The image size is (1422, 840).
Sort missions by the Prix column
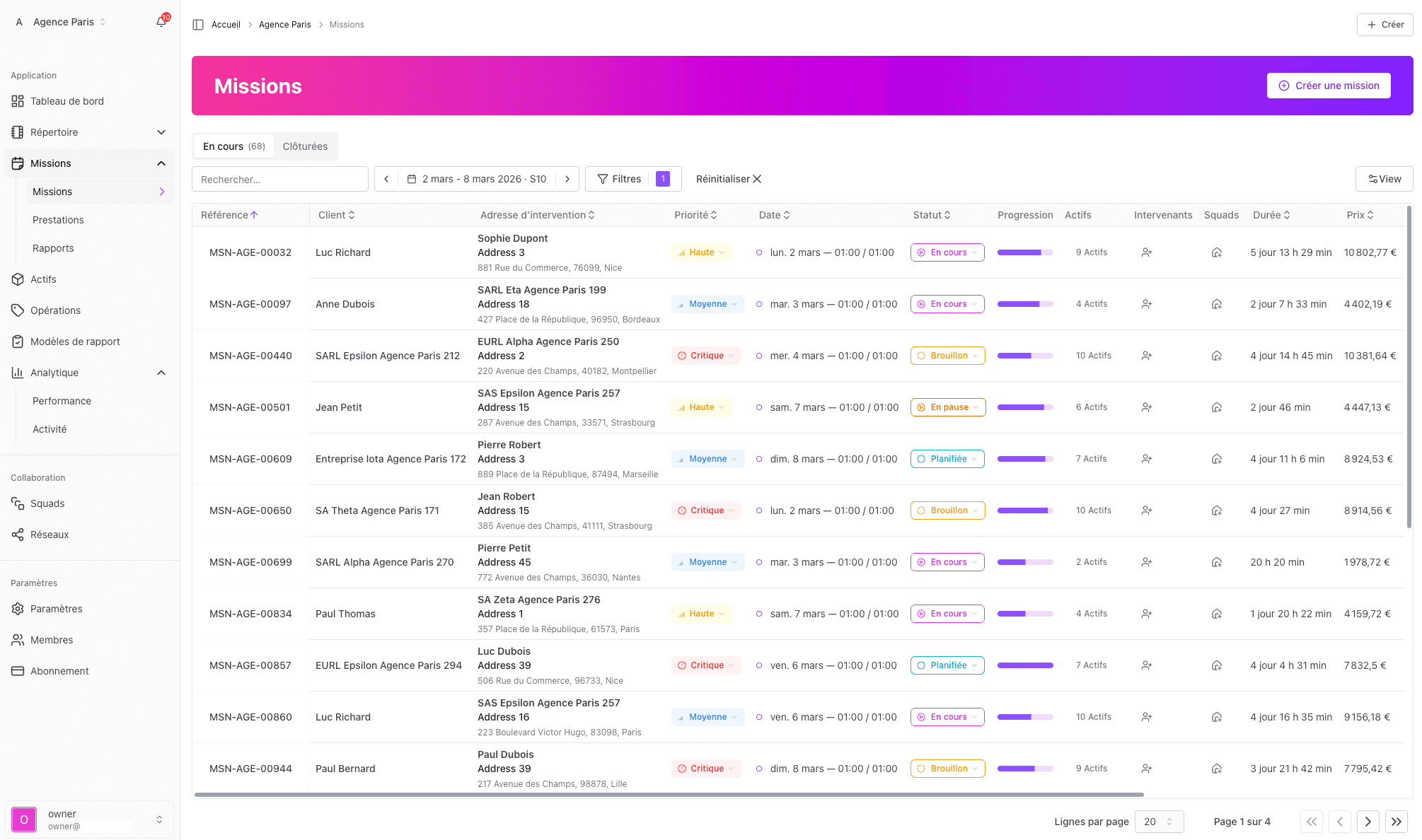(1360, 215)
